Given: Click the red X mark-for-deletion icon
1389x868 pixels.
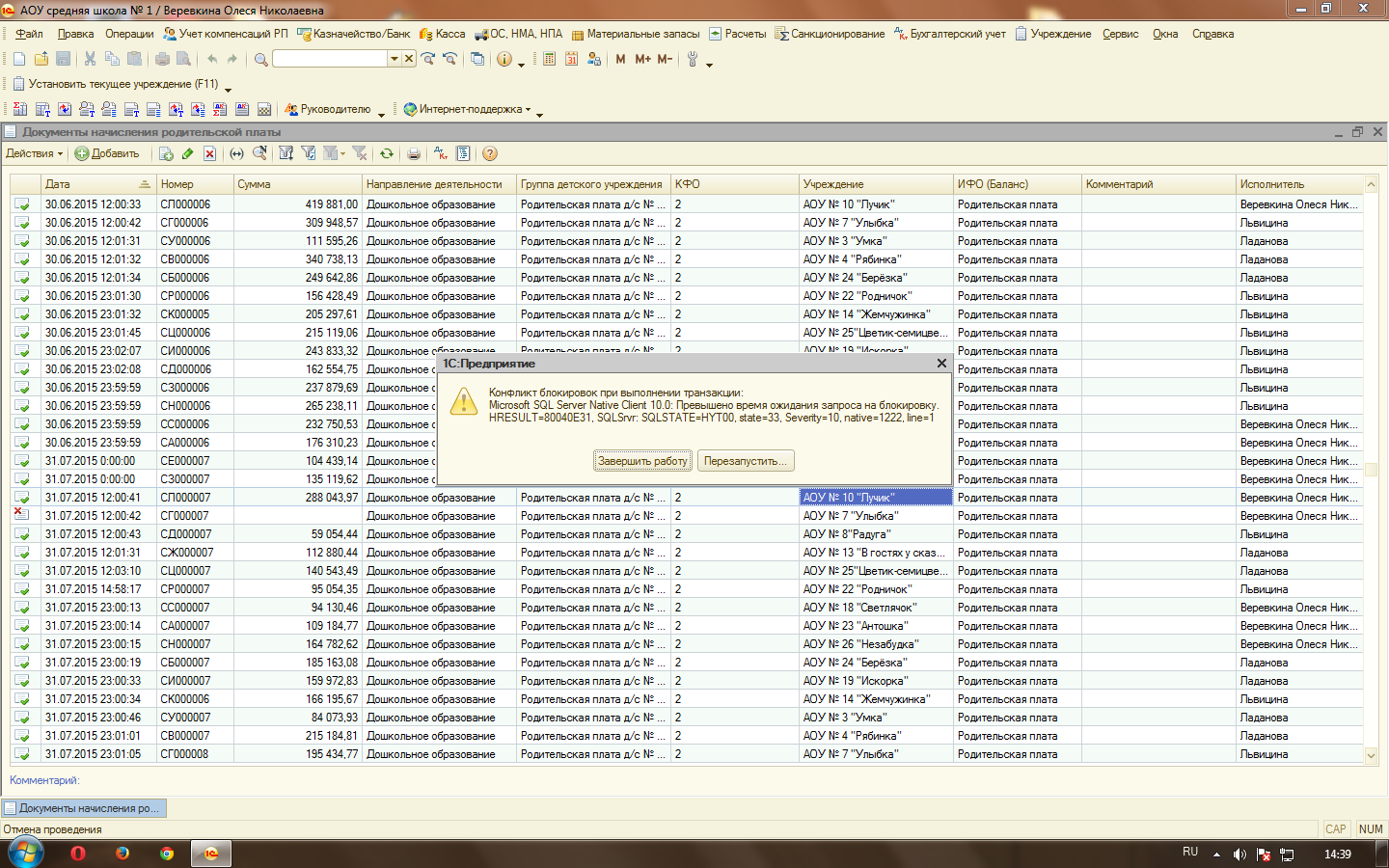Looking at the screenshot, I should (x=209, y=153).
